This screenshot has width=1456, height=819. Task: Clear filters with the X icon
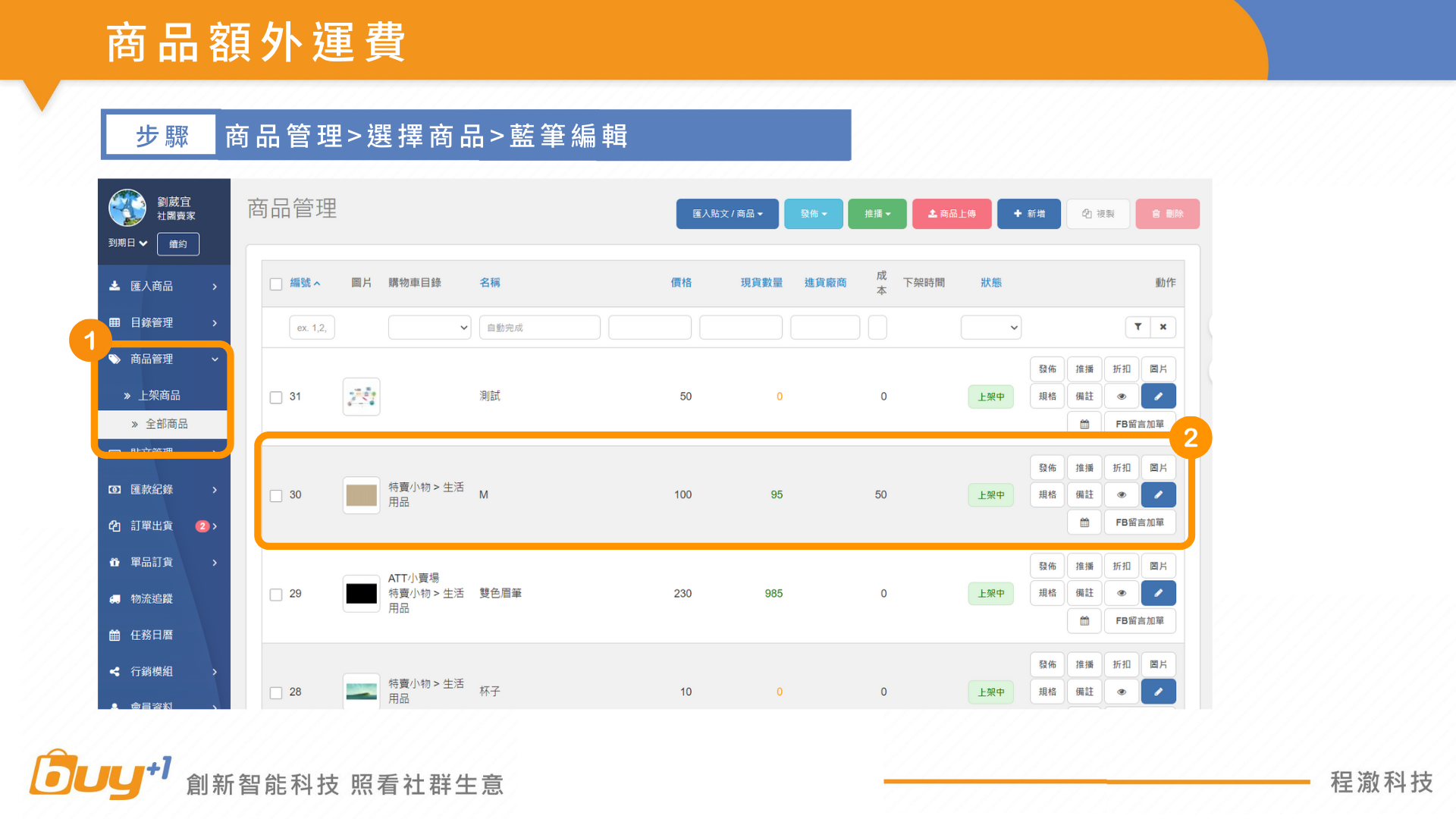pyautogui.click(x=1163, y=327)
